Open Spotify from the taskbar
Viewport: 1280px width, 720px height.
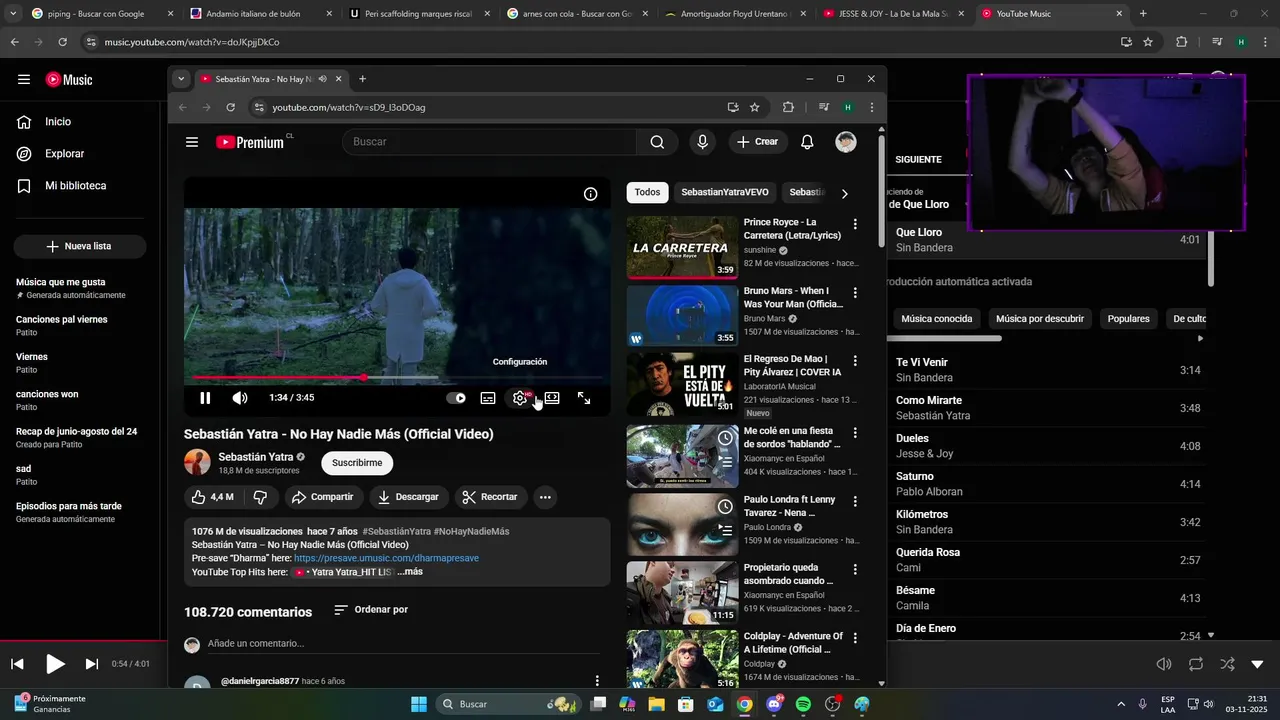[804, 704]
